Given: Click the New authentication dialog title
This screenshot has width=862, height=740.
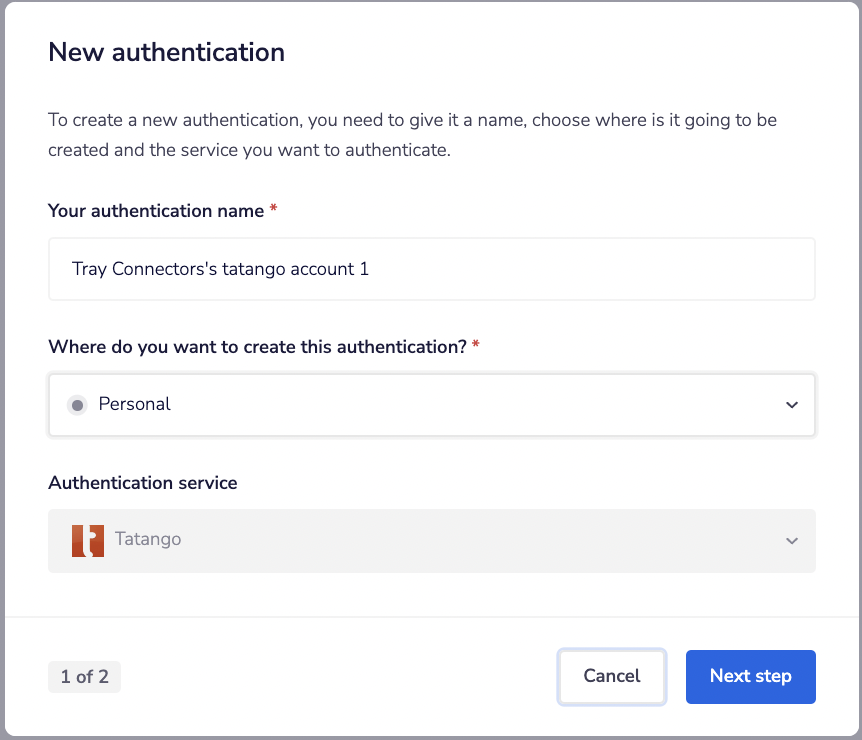Looking at the screenshot, I should pos(166,52).
